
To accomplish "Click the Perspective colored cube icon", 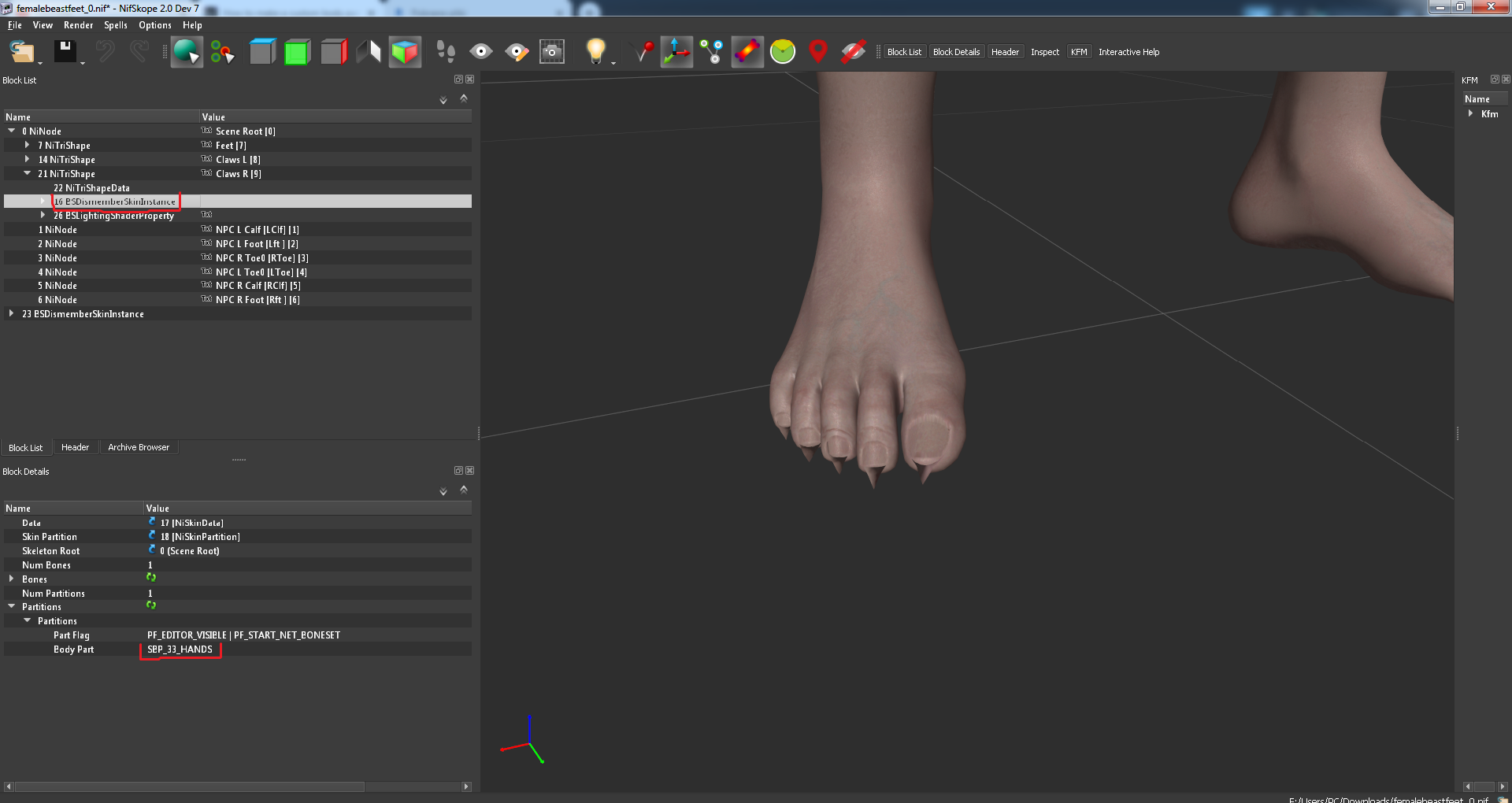I will (405, 52).
